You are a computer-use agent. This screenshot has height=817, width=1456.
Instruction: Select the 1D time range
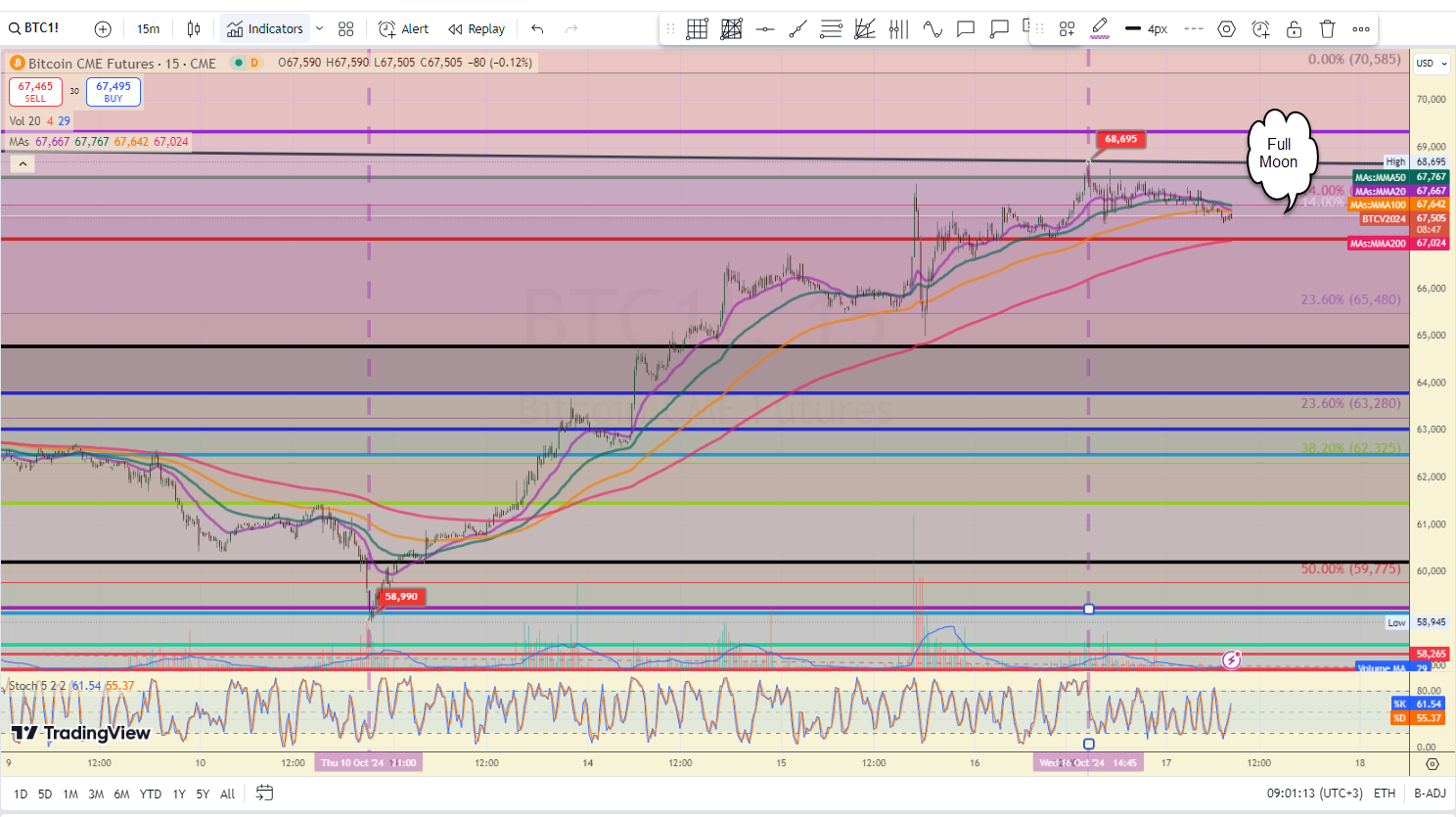tap(21, 794)
